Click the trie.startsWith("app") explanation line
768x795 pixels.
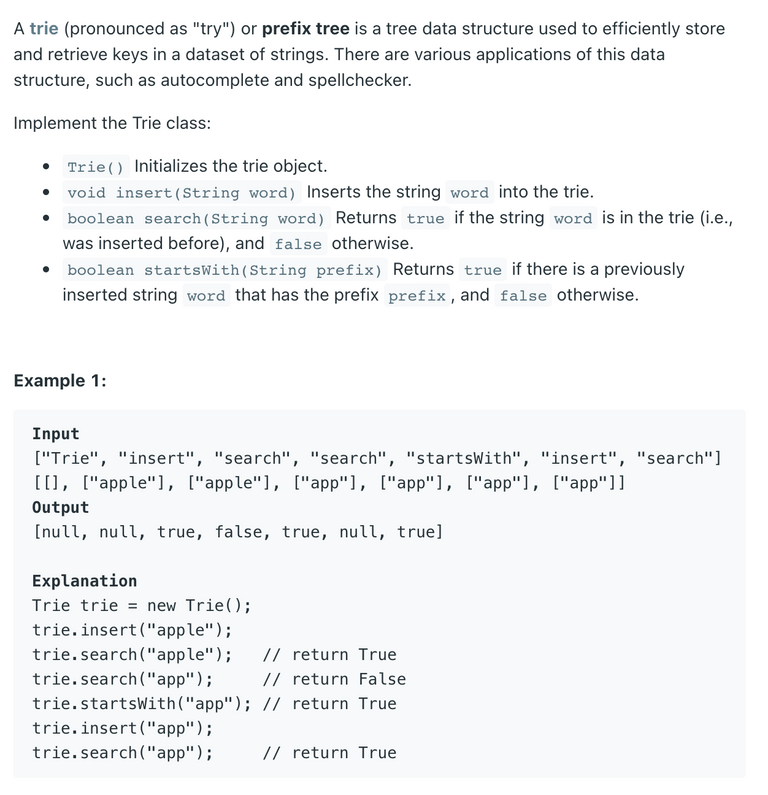[214, 704]
